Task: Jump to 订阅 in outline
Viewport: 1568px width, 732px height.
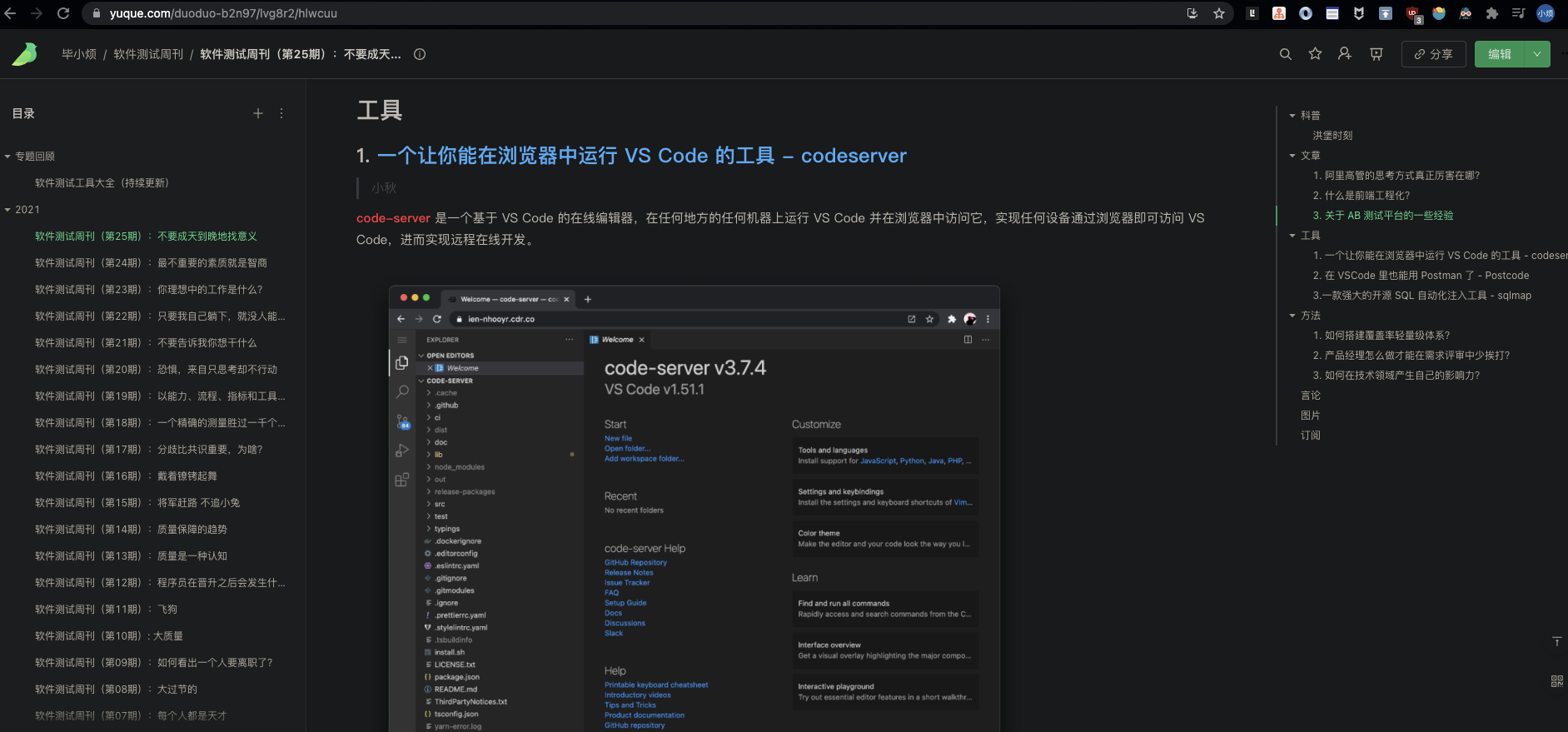Action: click(1311, 436)
